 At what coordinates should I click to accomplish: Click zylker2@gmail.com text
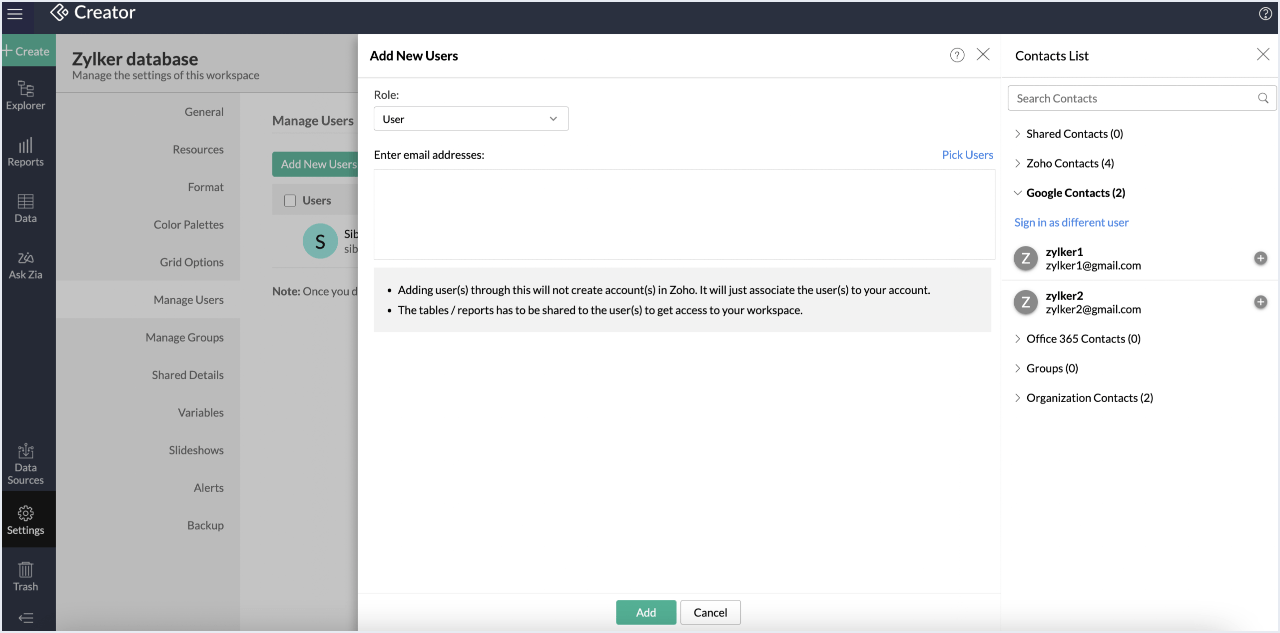coord(1093,310)
